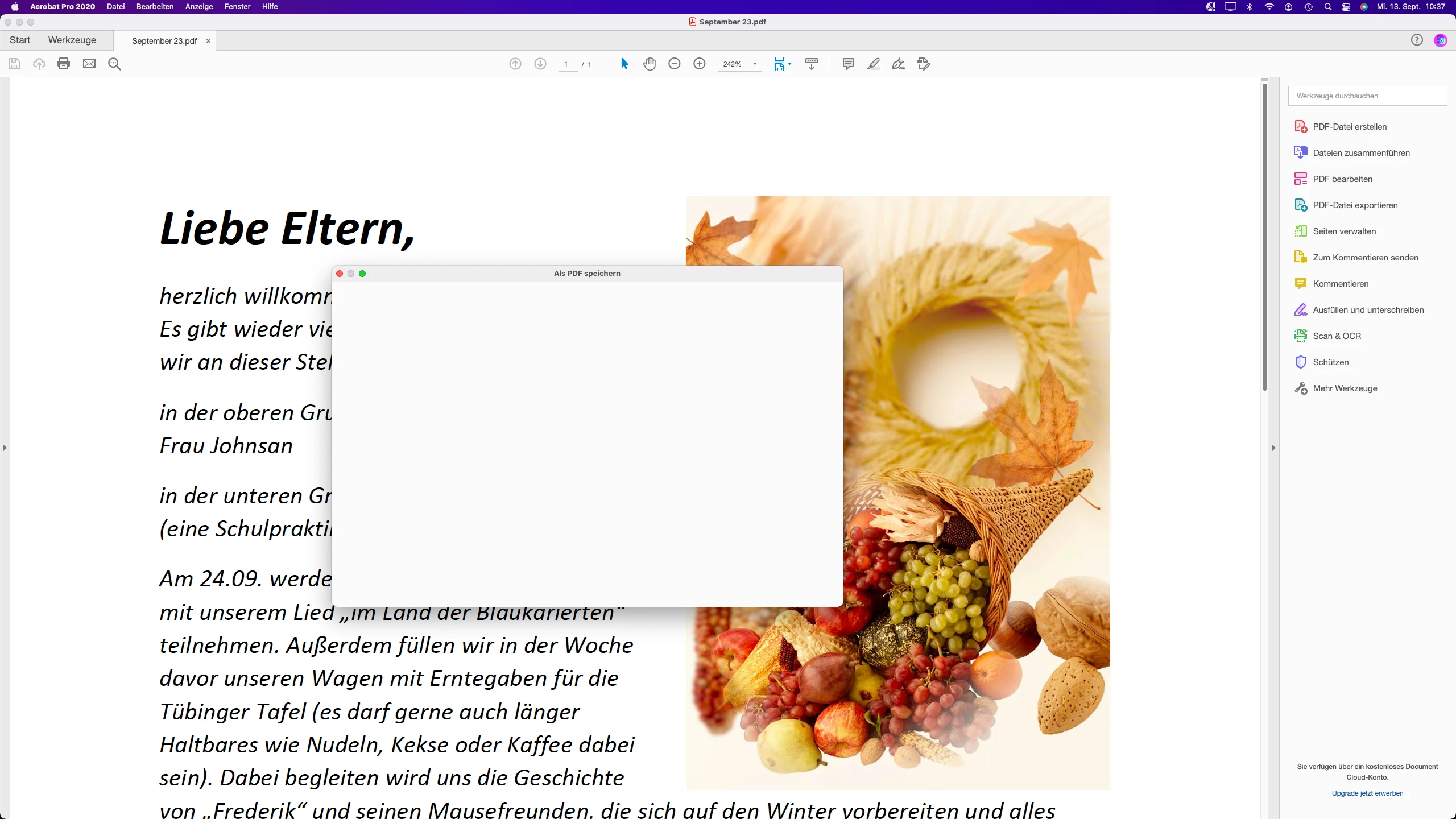Expand the fit page options dropdown
The image size is (1456, 819).
[790, 64]
